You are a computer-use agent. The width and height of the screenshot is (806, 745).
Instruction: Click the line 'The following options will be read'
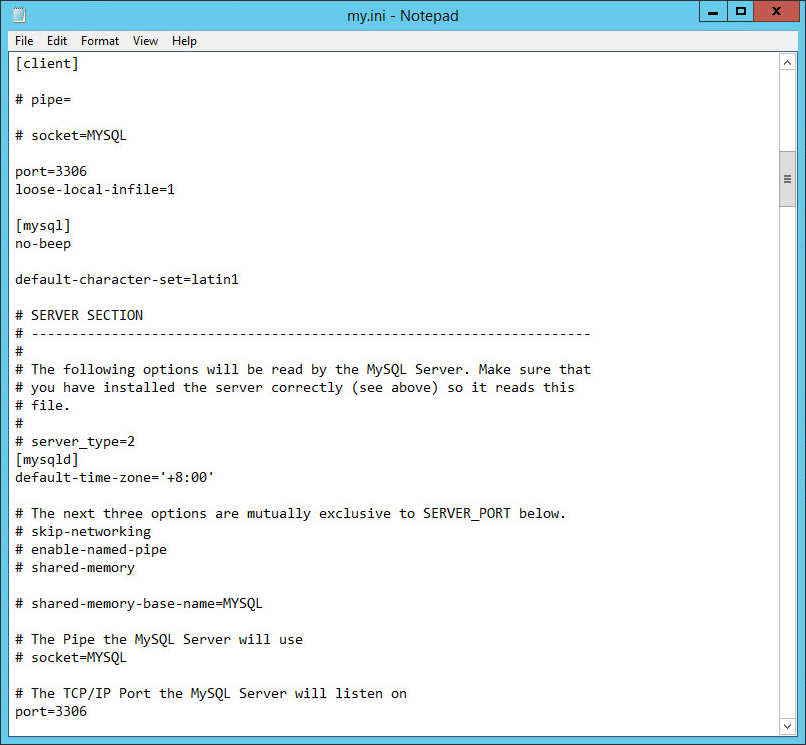pyautogui.click(x=303, y=370)
